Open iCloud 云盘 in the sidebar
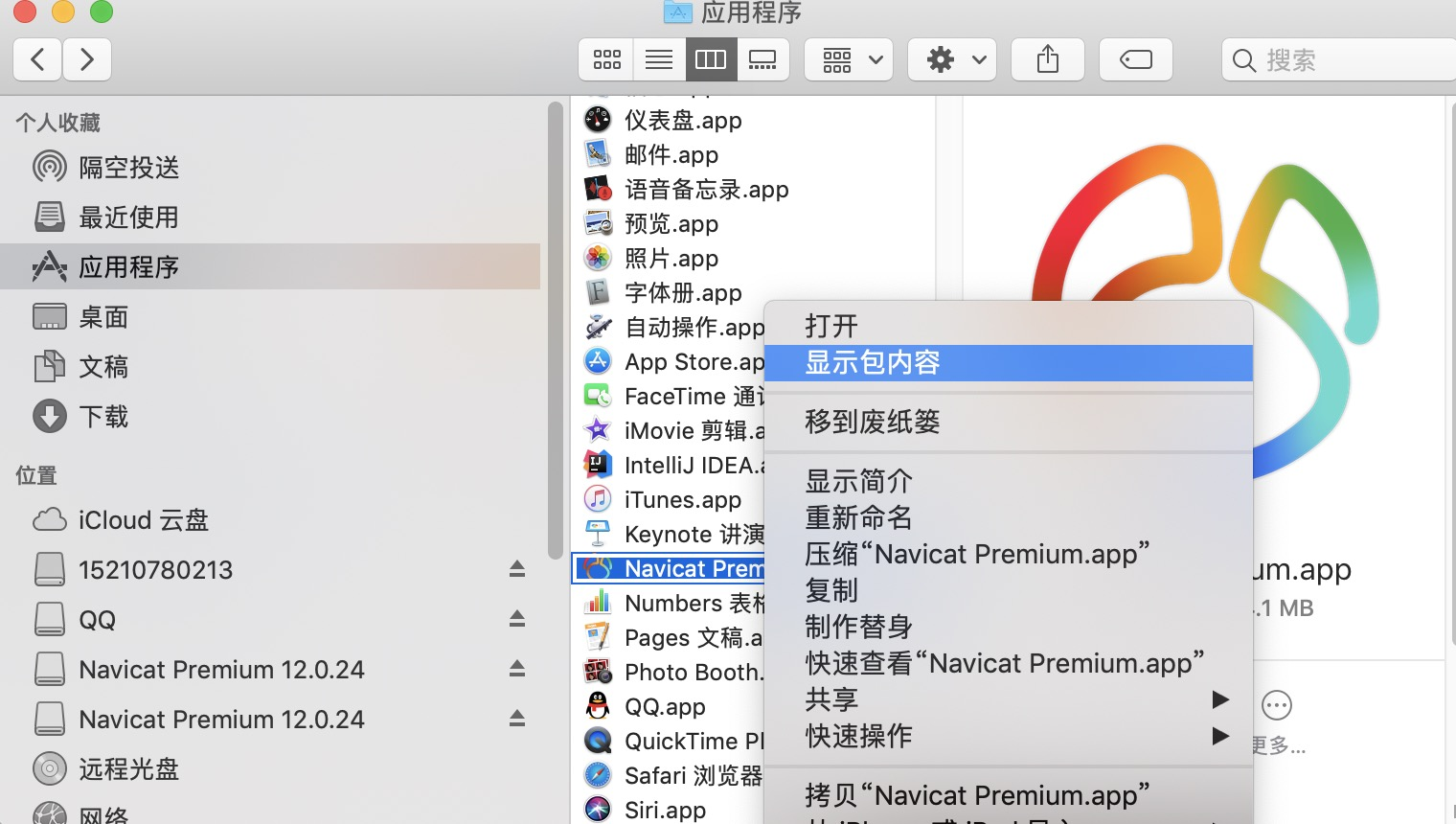This screenshot has width=1456, height=824. click(x=271, y=520)
